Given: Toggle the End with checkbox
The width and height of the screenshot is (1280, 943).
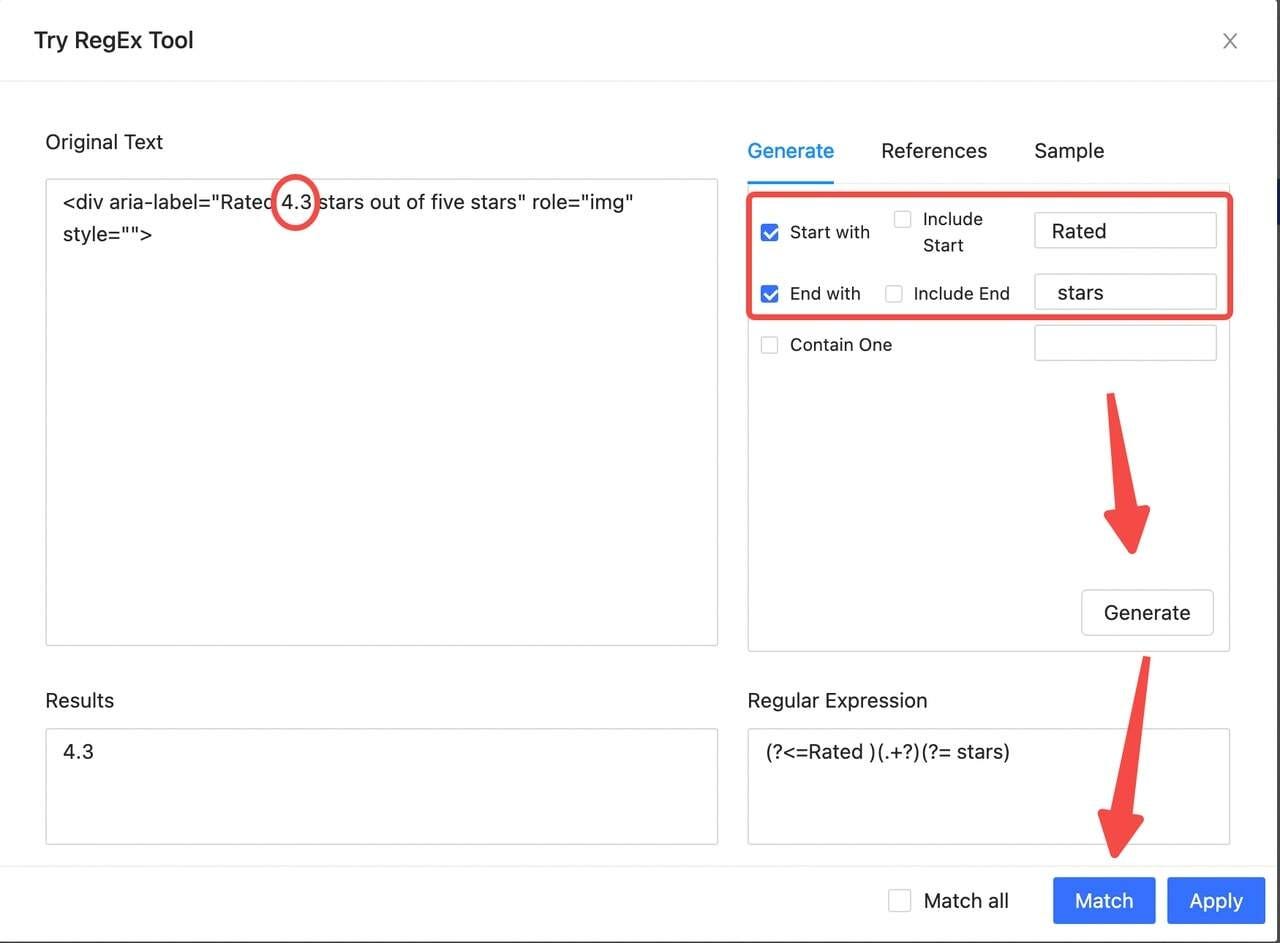Looking at the screenshot, I should (770, 293).
